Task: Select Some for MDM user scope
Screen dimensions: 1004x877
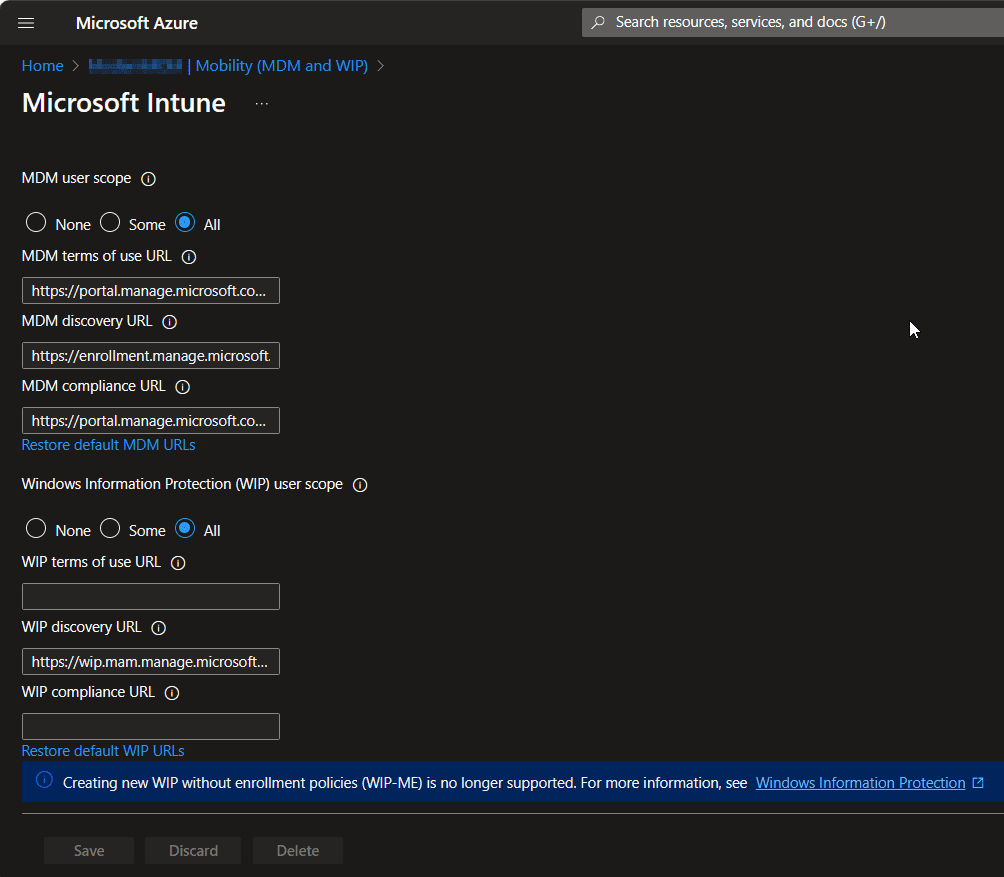Action: (110, 222)
